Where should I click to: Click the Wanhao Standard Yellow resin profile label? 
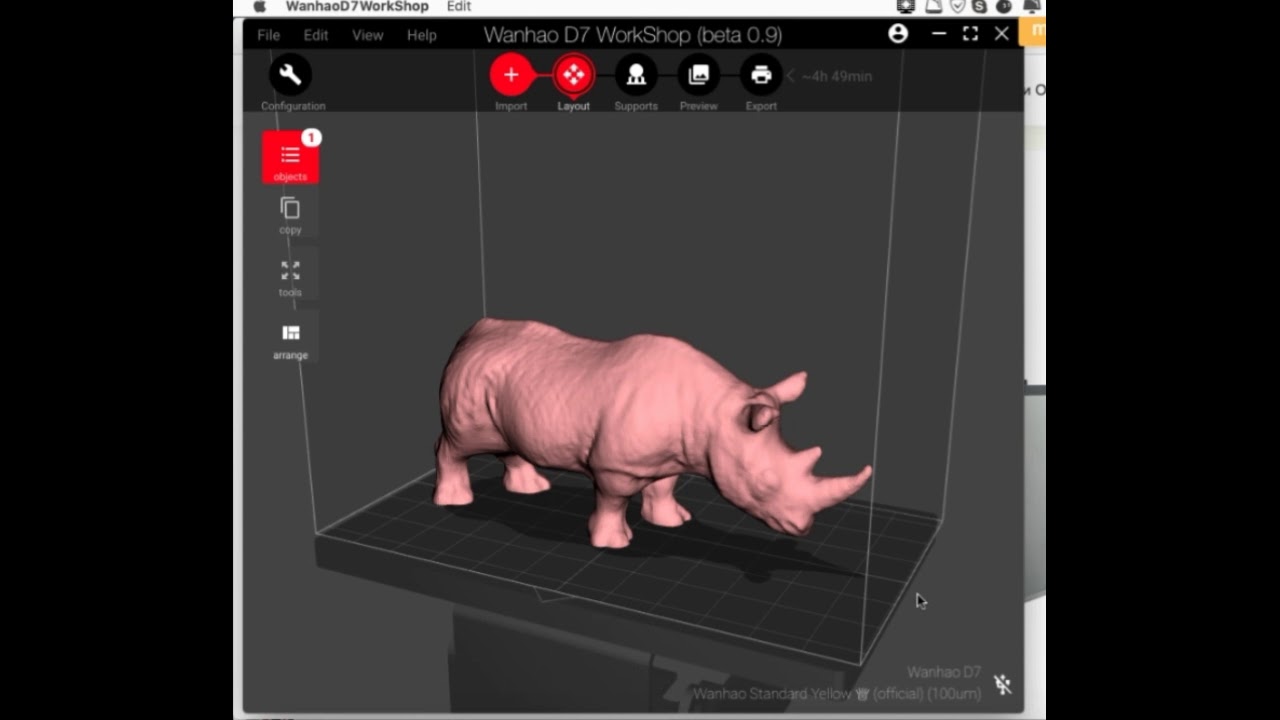coord(837,694)
